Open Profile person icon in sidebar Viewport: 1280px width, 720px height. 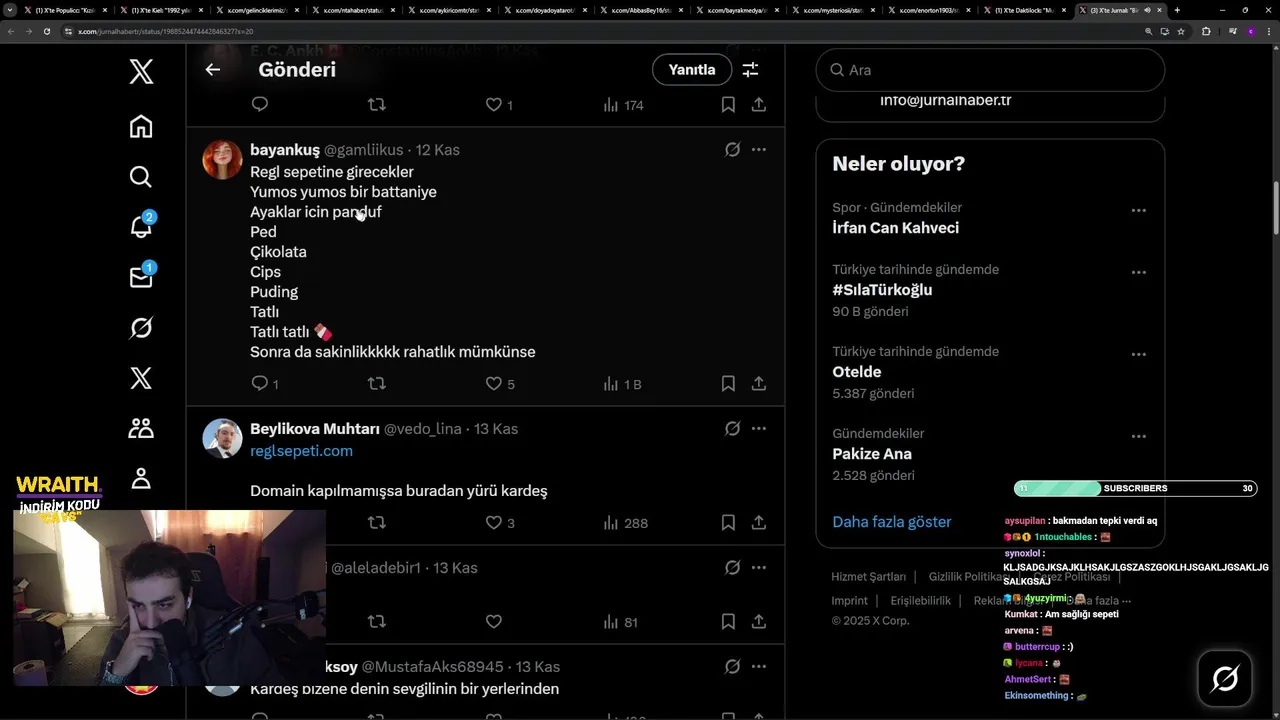141,479
